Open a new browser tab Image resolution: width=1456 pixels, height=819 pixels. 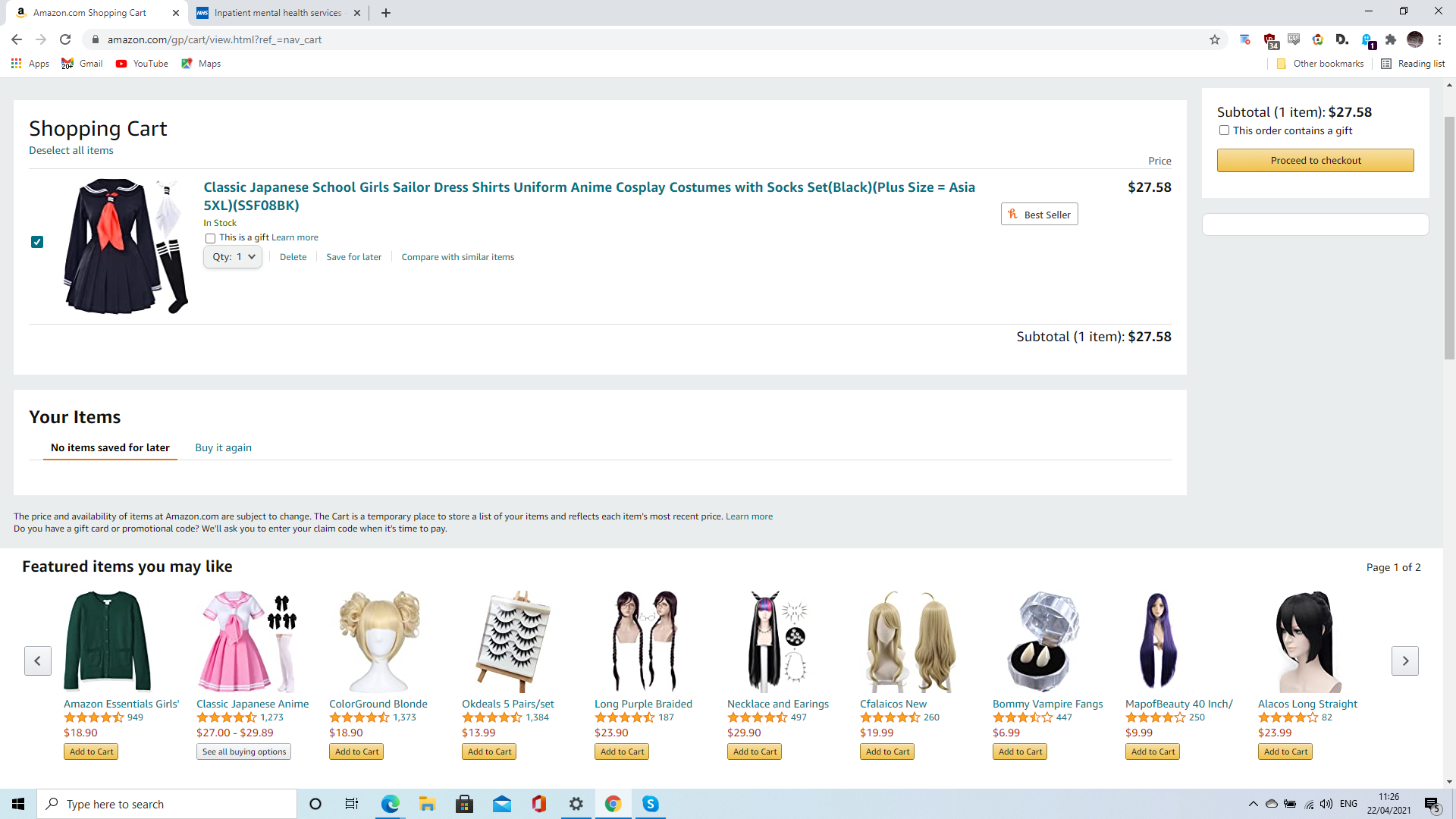[x=386, y=13]
